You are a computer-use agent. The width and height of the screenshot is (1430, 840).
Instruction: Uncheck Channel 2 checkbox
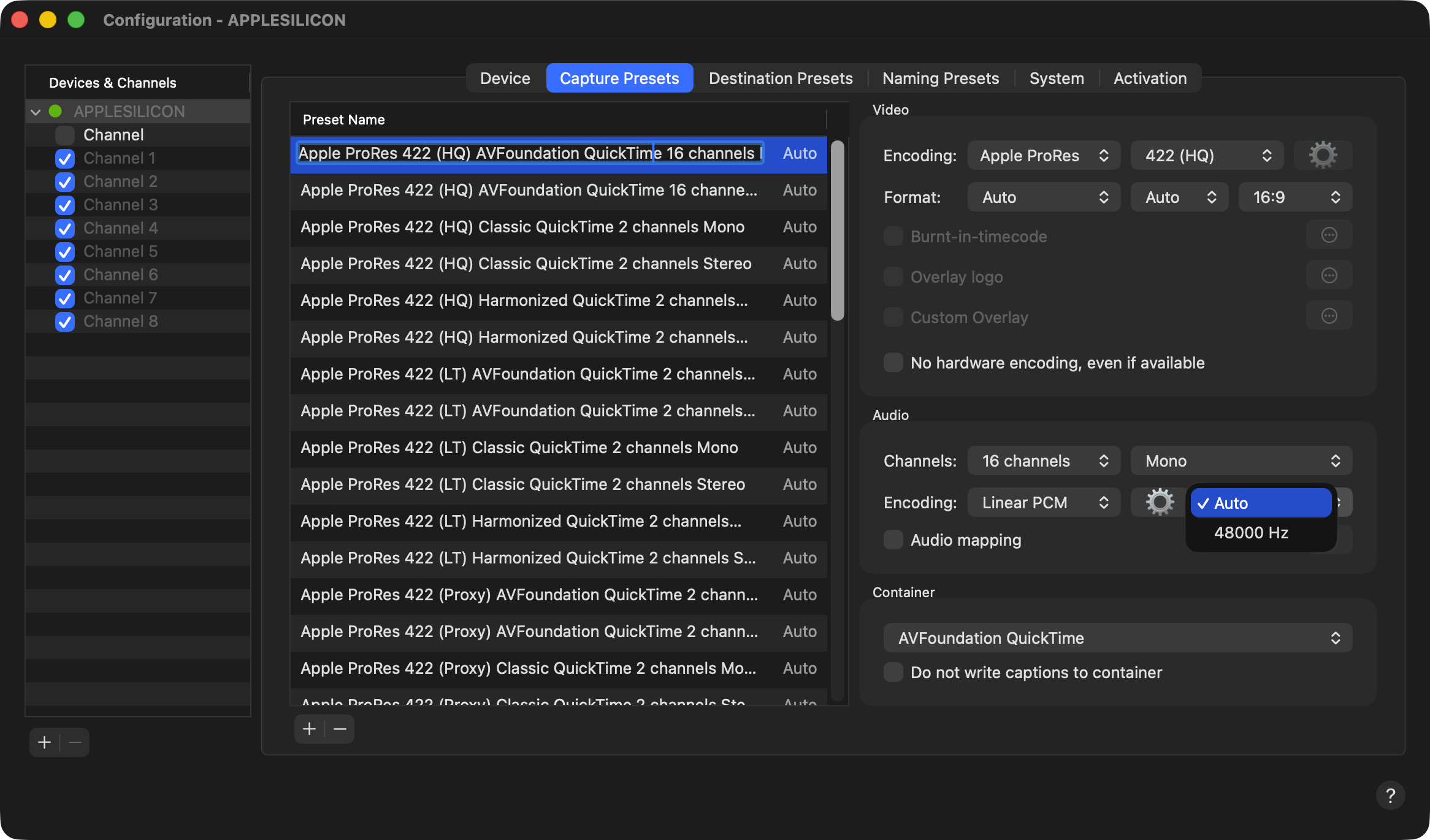[x=65, y=181]
